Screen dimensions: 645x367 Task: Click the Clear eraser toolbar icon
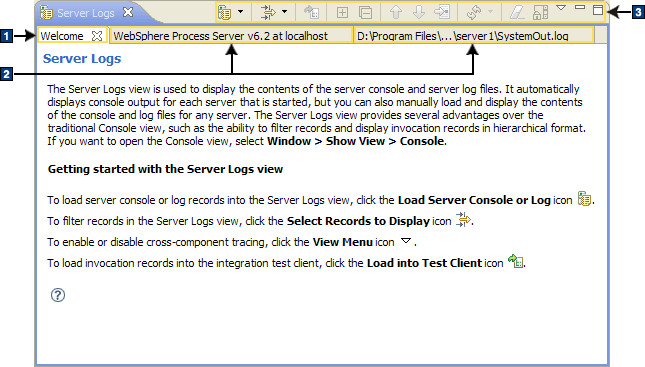[x=517, y=12]
